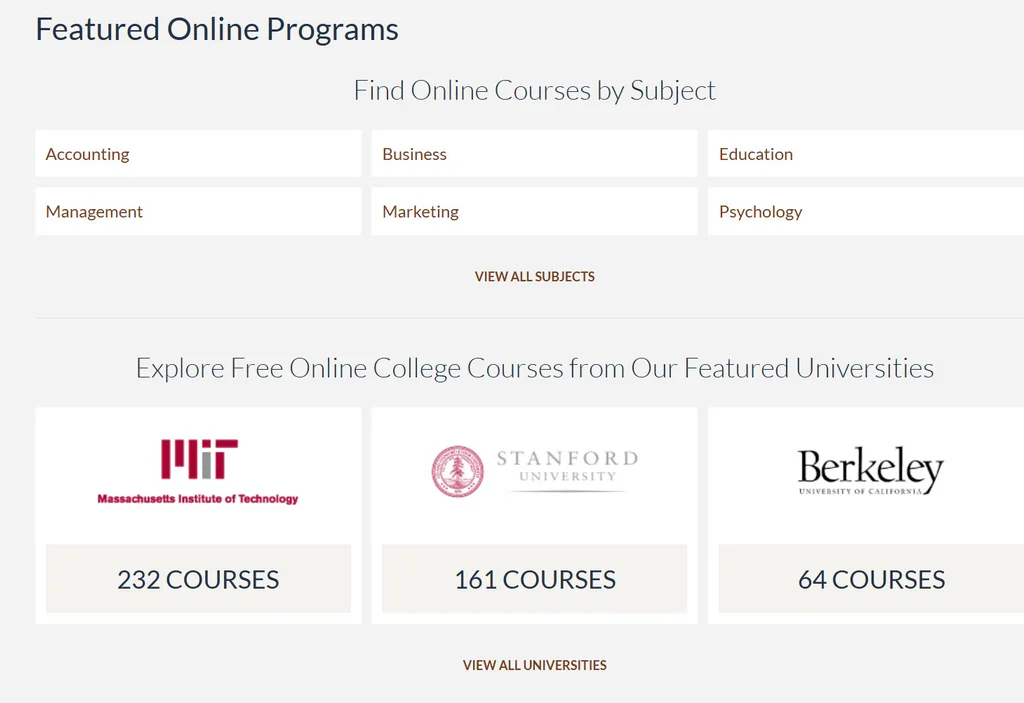The image size is (1024, 703).
Task: Open Berkeley's 64 COURSES button
Action: 871,579
